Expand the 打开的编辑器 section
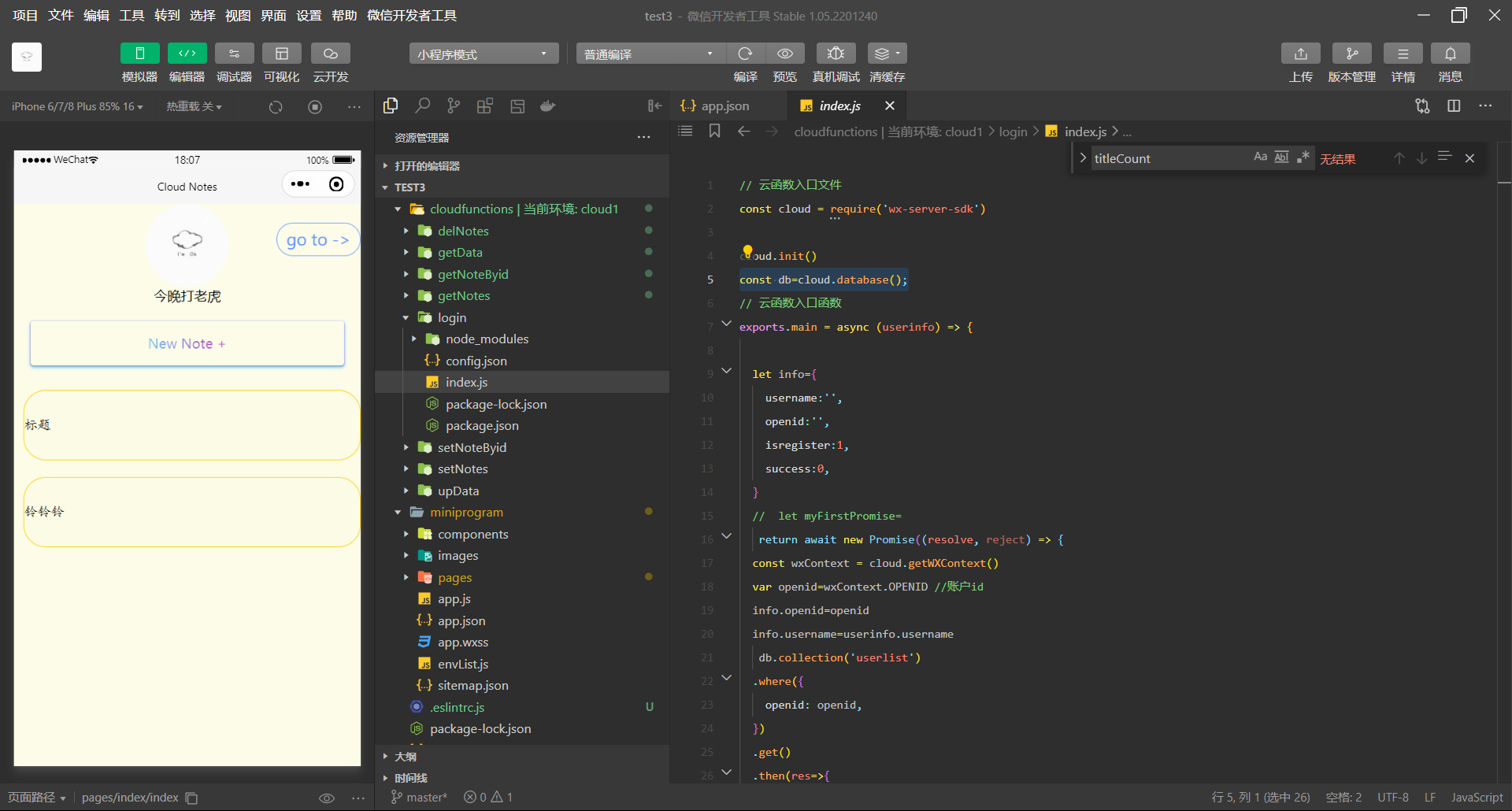The image size is (1512, 811). [427, 166]
